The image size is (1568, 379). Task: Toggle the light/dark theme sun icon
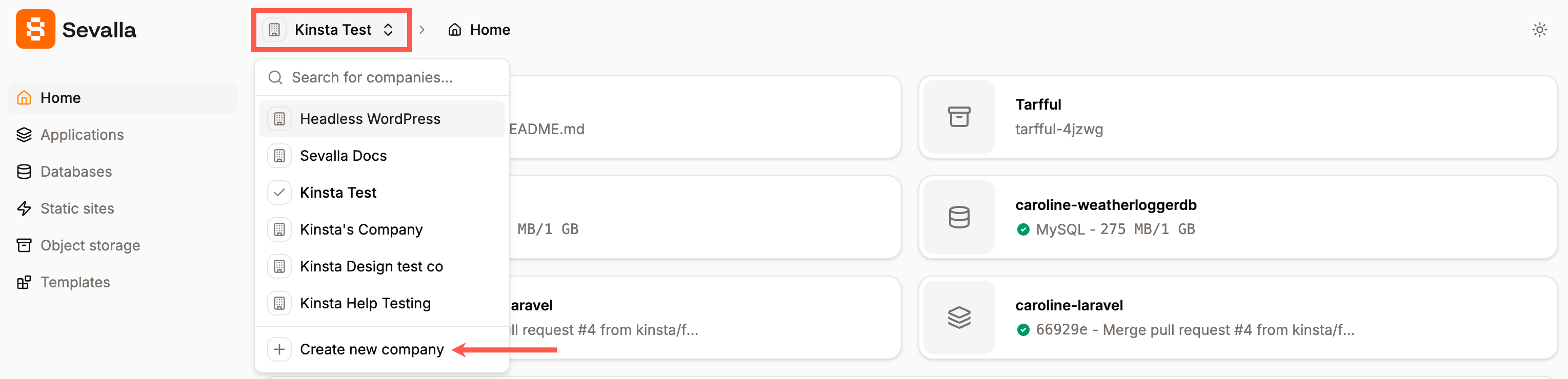[x=1539, y=30]
